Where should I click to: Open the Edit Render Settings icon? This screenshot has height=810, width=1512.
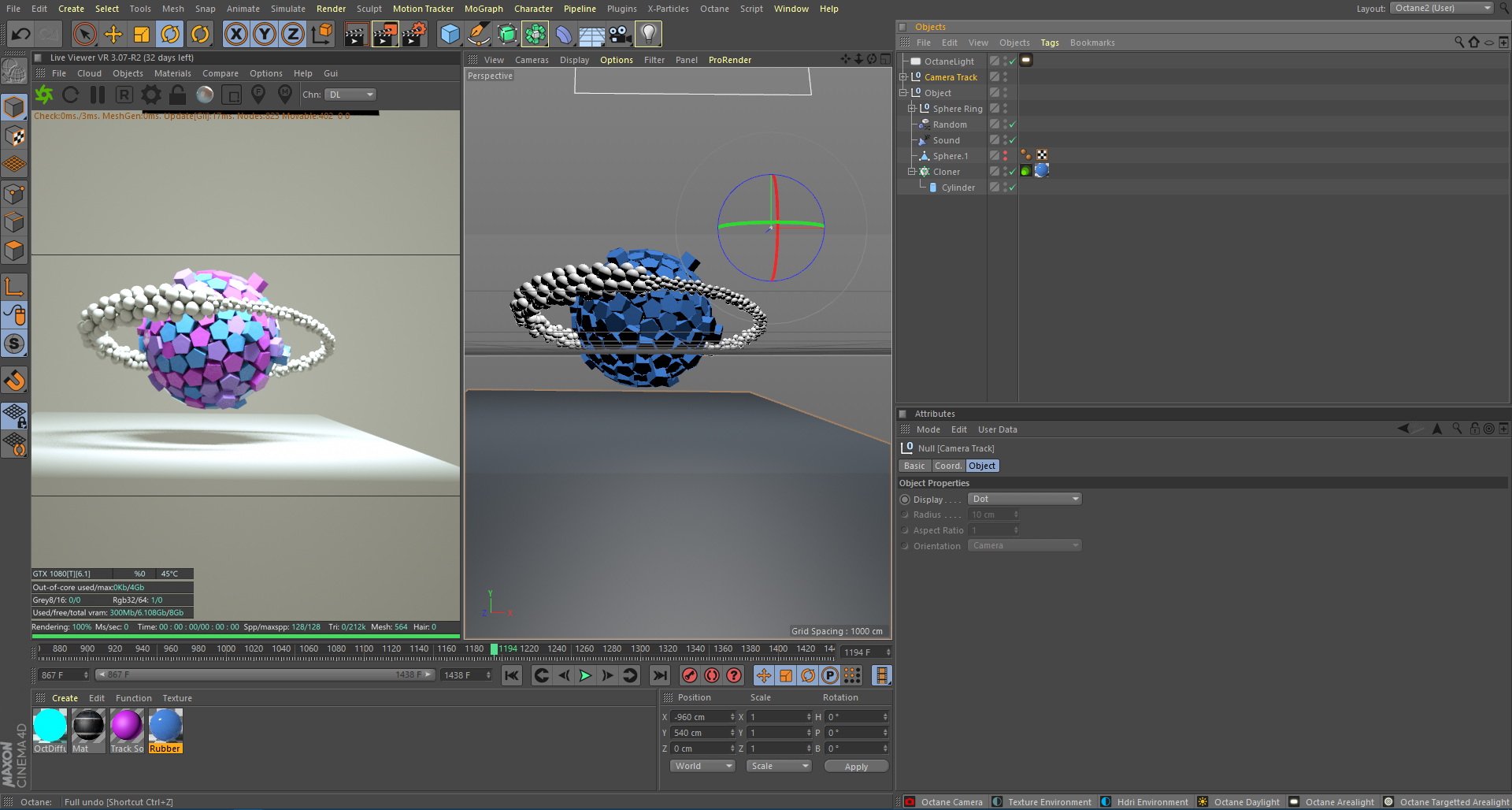click(x=414, y=34)
